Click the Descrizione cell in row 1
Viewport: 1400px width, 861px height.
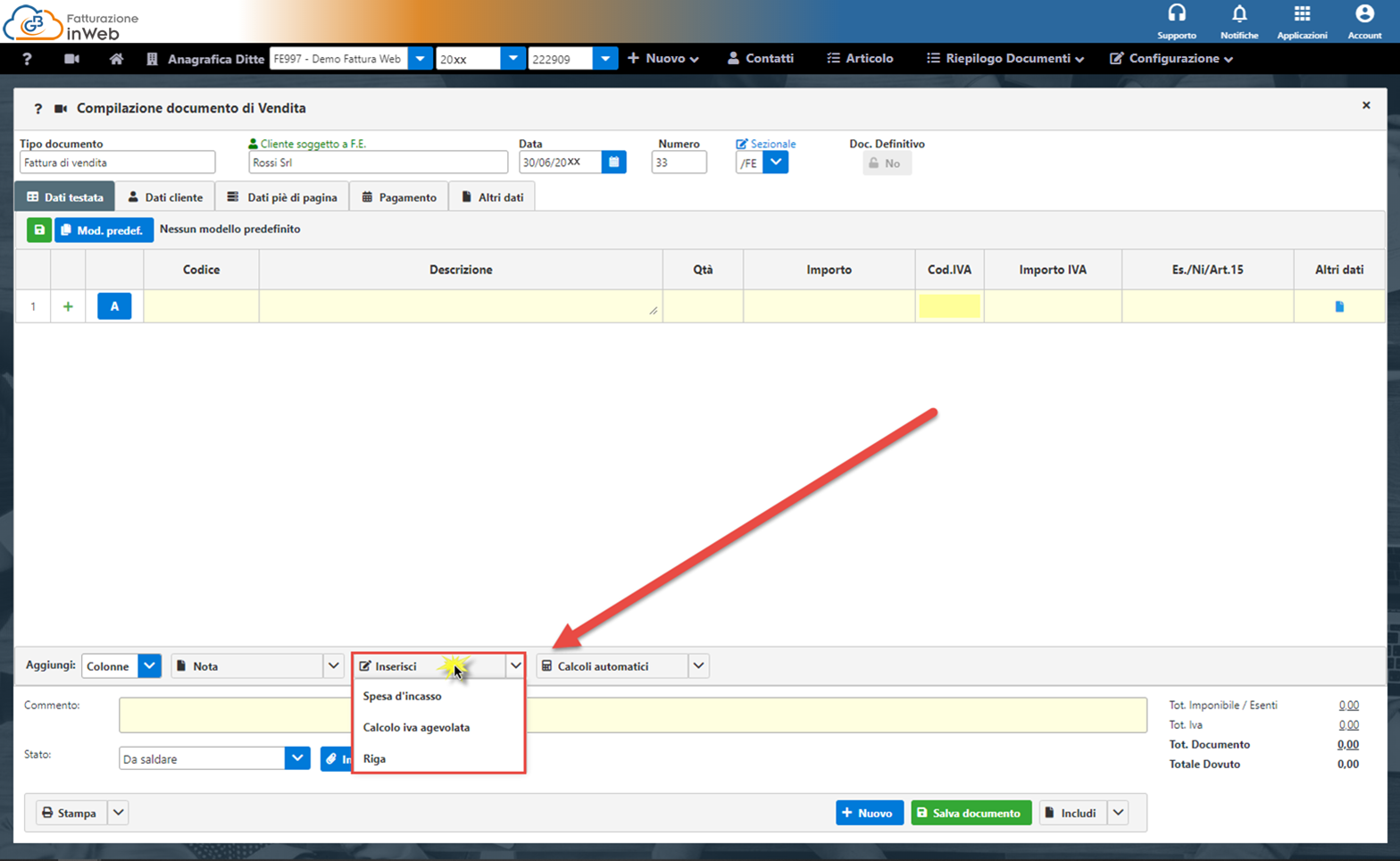[461, 306]
